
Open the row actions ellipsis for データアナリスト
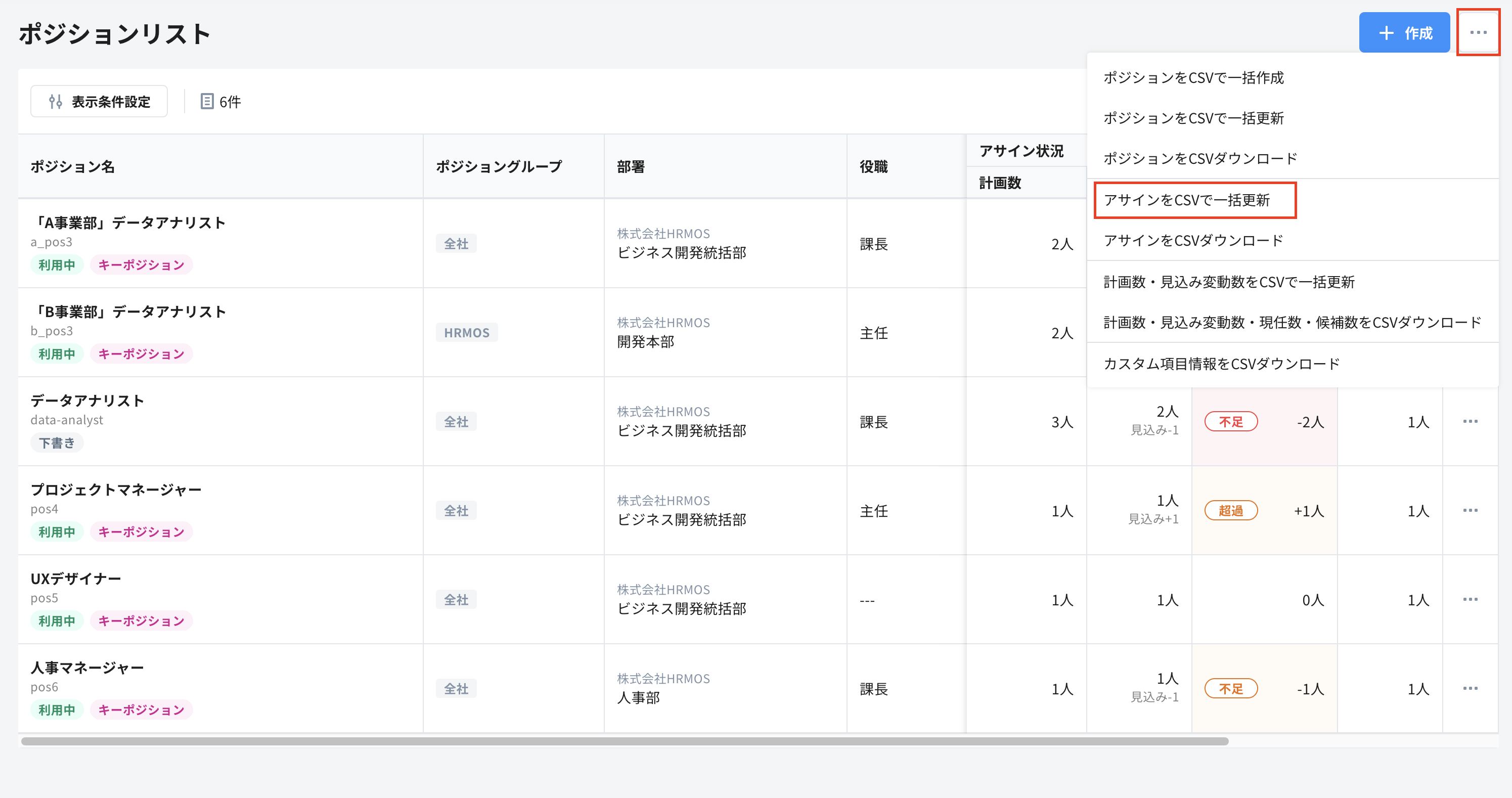click(x=1472, y=421)
